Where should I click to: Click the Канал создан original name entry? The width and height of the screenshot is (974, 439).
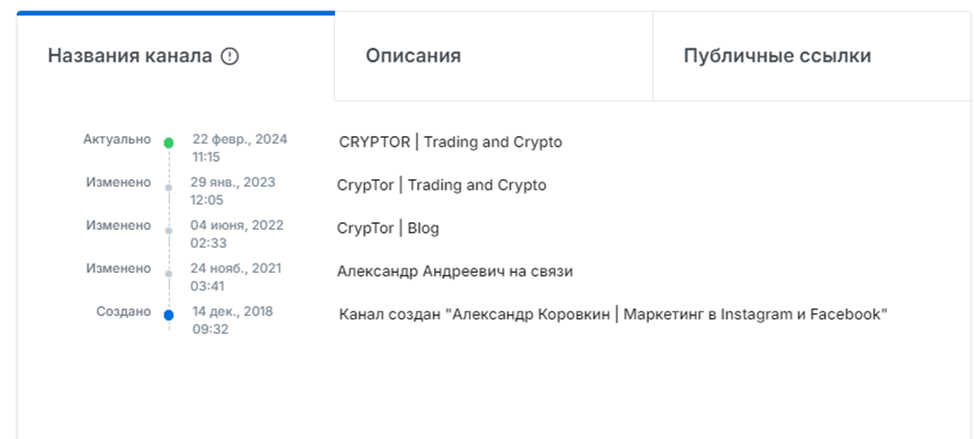point(613,315)
